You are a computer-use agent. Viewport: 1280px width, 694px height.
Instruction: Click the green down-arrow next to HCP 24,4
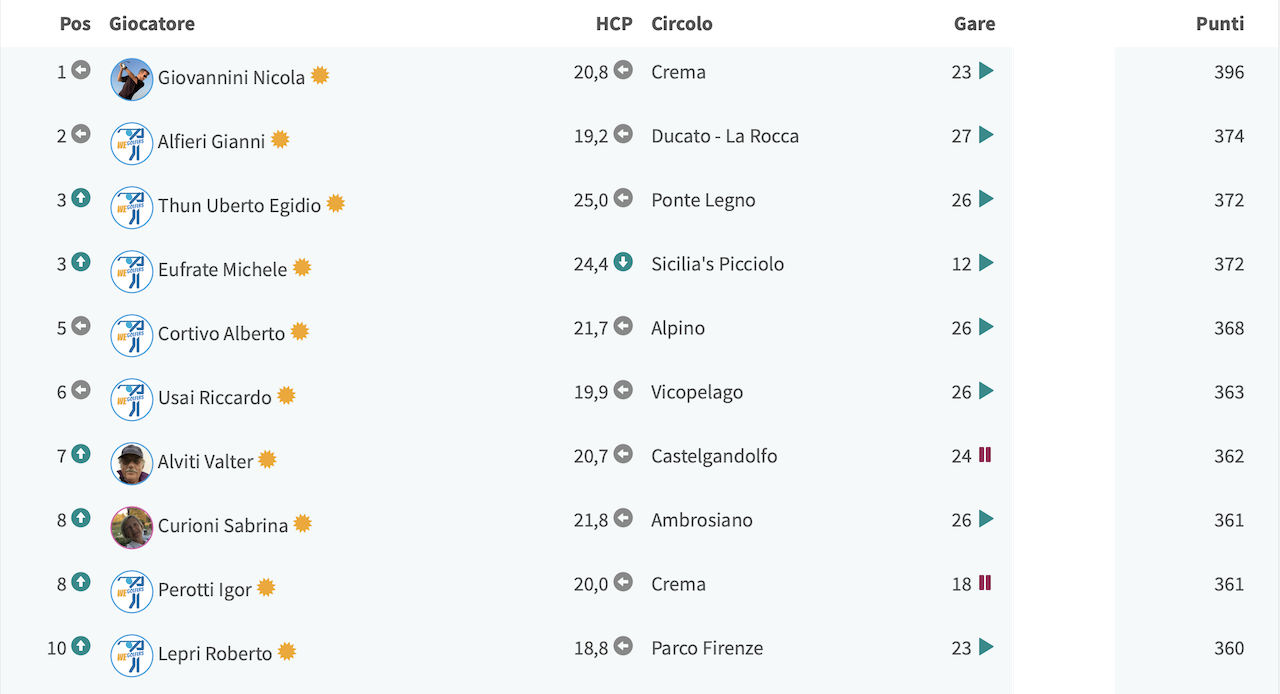623,262
